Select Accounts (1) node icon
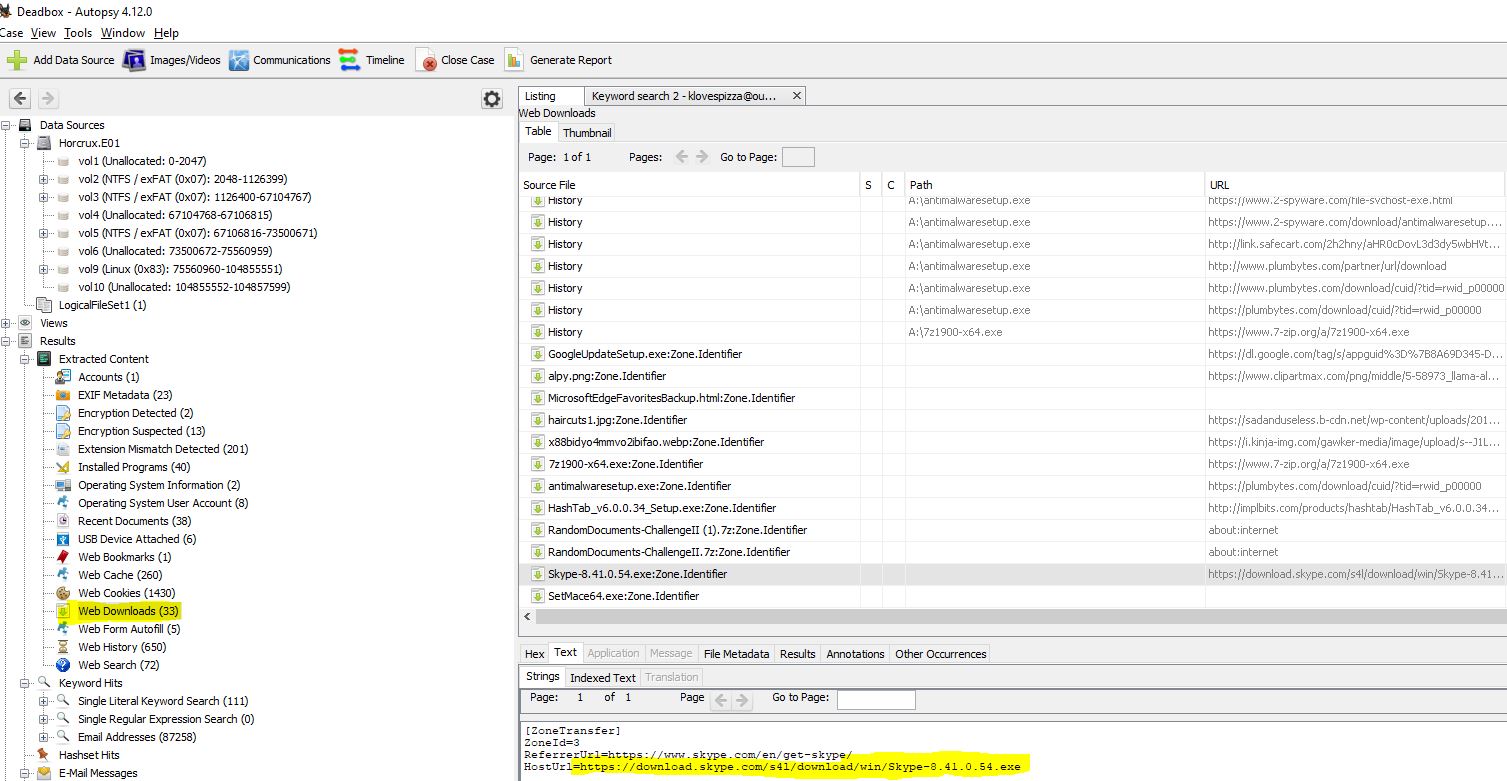Image resolution: width=1507 pixels, height=781 pixels. tap(62, 377)
